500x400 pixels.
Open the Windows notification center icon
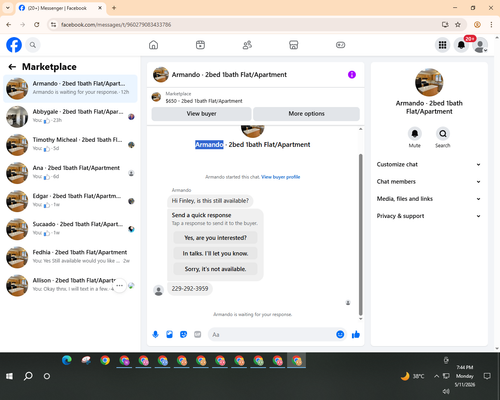[487, 376]
